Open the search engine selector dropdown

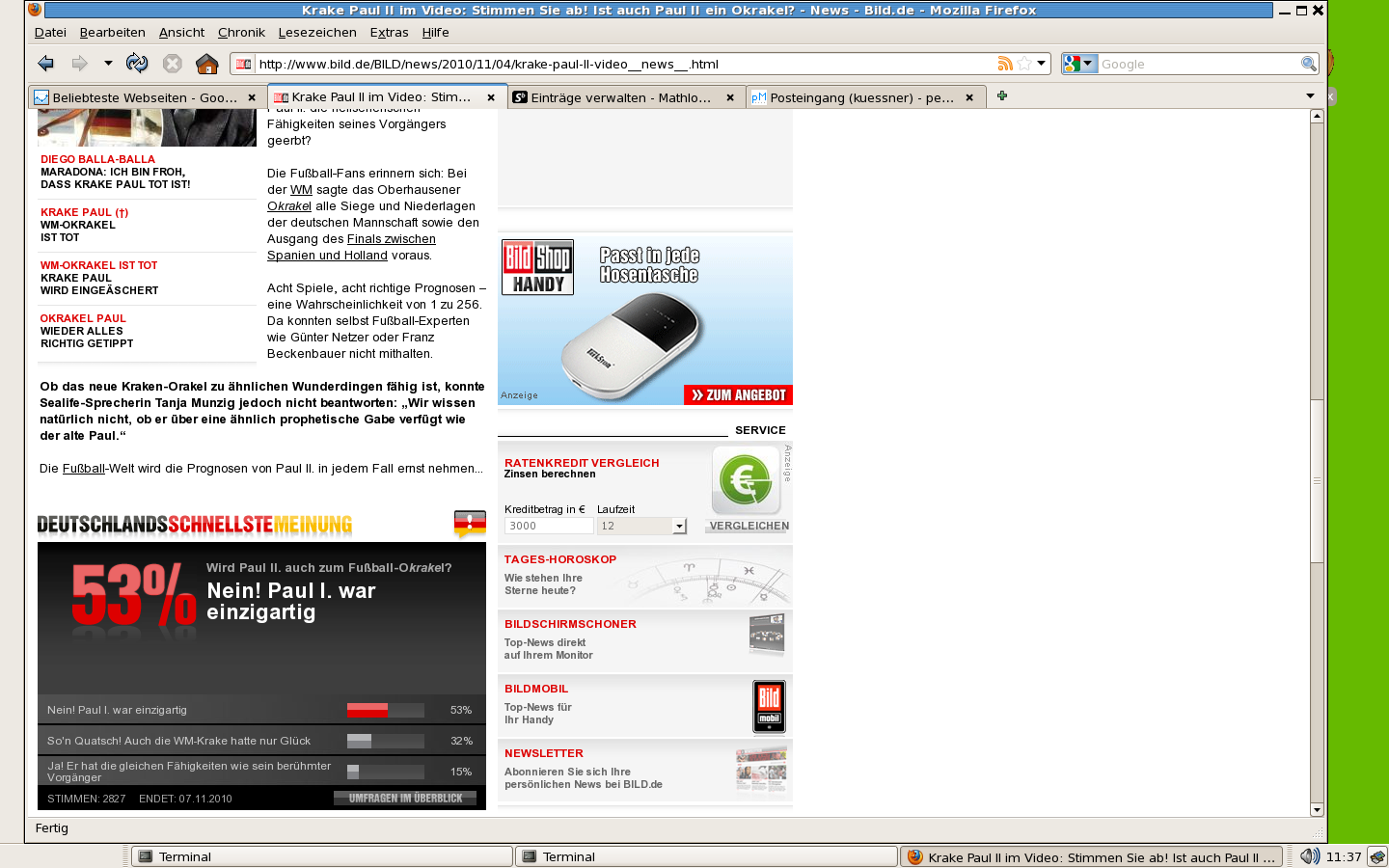1079,64
